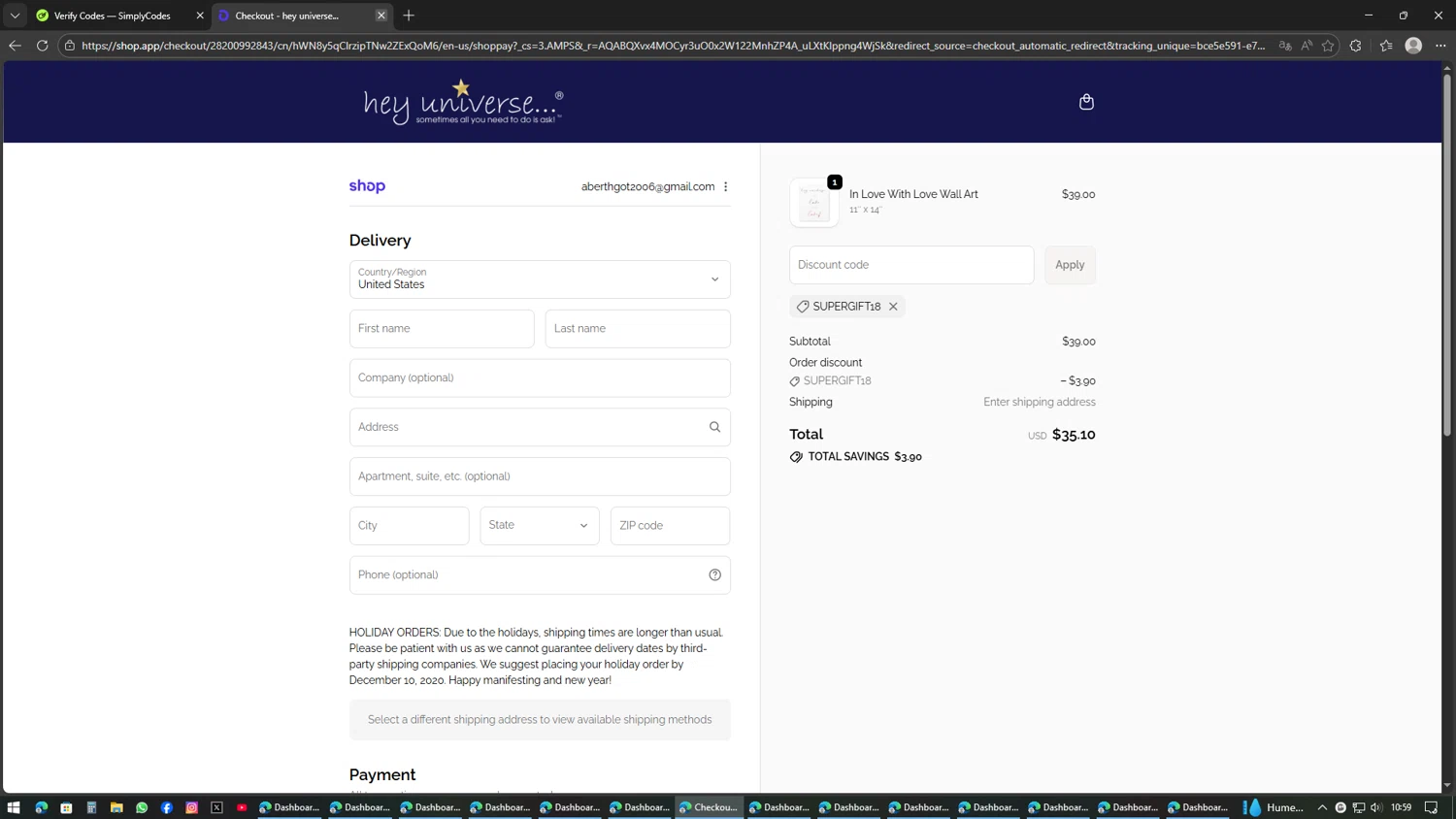Click the search icon in the Address field
The image size is (1456, 819).
pyautogui.click(x=714, y=427)
